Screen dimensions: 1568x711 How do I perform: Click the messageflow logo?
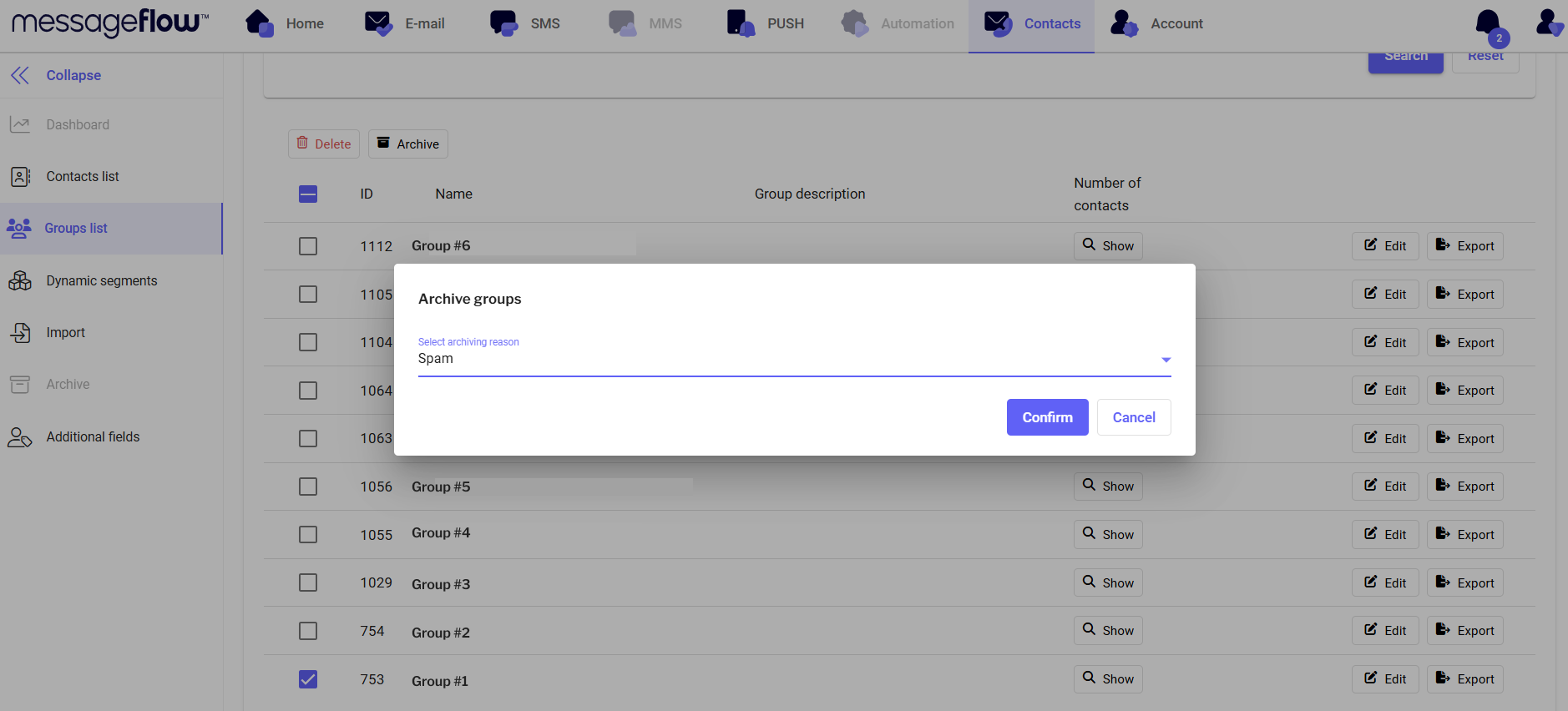tap(109, 23)
